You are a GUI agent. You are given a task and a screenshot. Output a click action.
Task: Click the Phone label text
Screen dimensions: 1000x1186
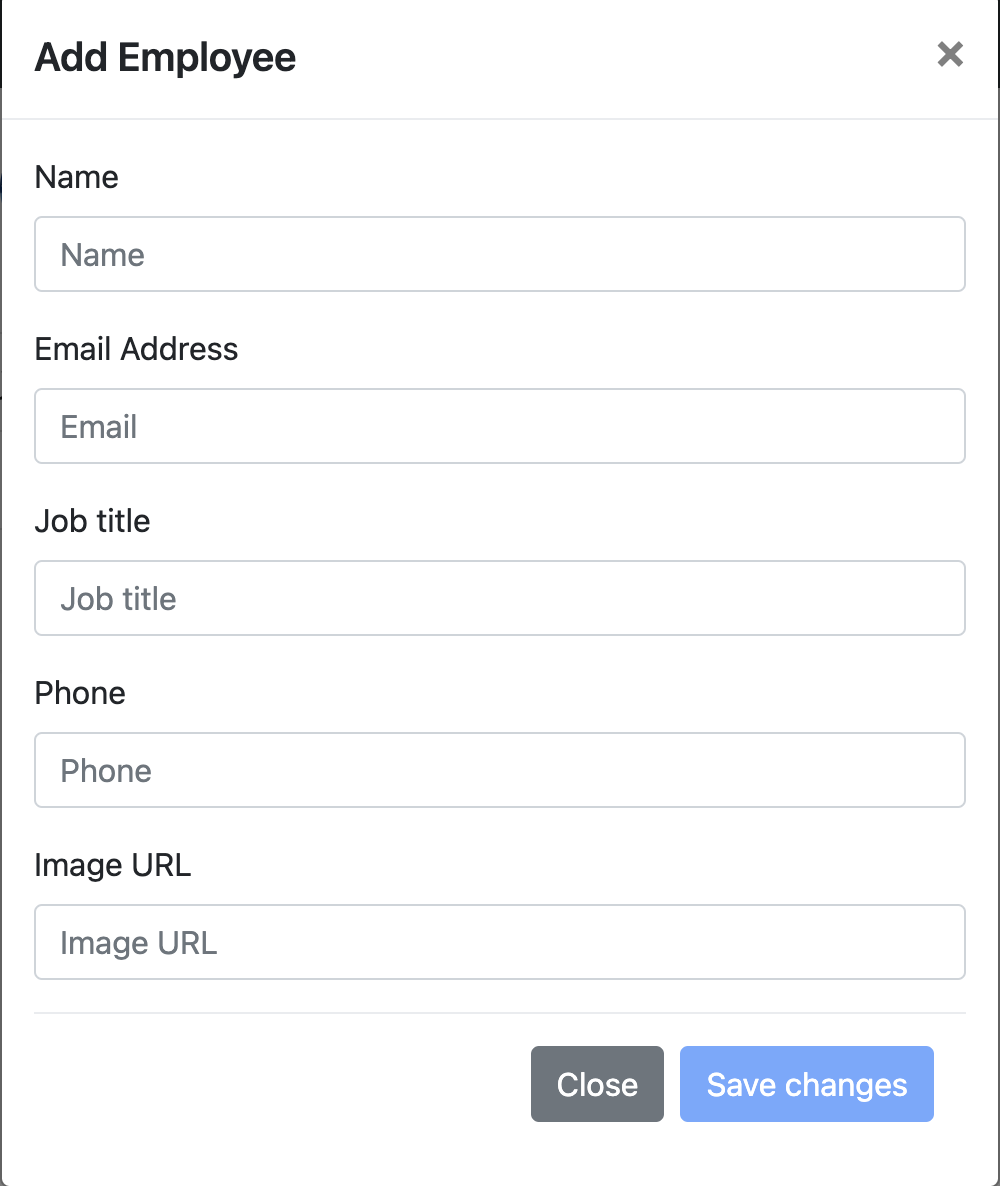point(80,693)
